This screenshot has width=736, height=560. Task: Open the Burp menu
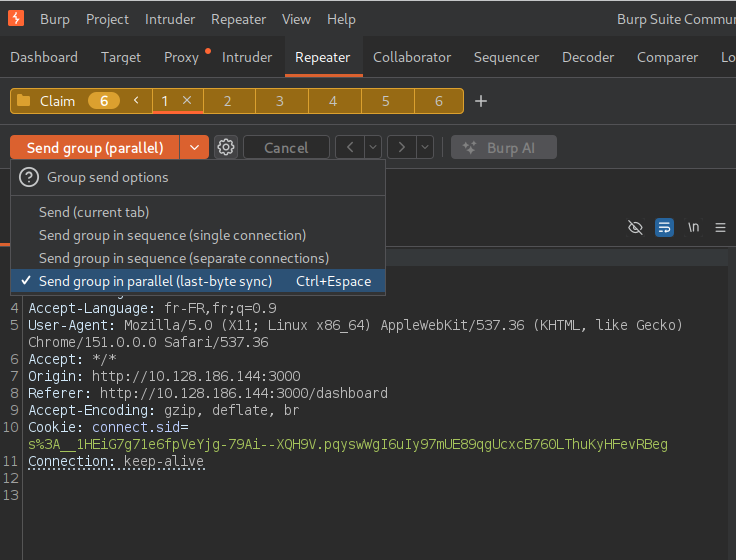click(54, 19)
